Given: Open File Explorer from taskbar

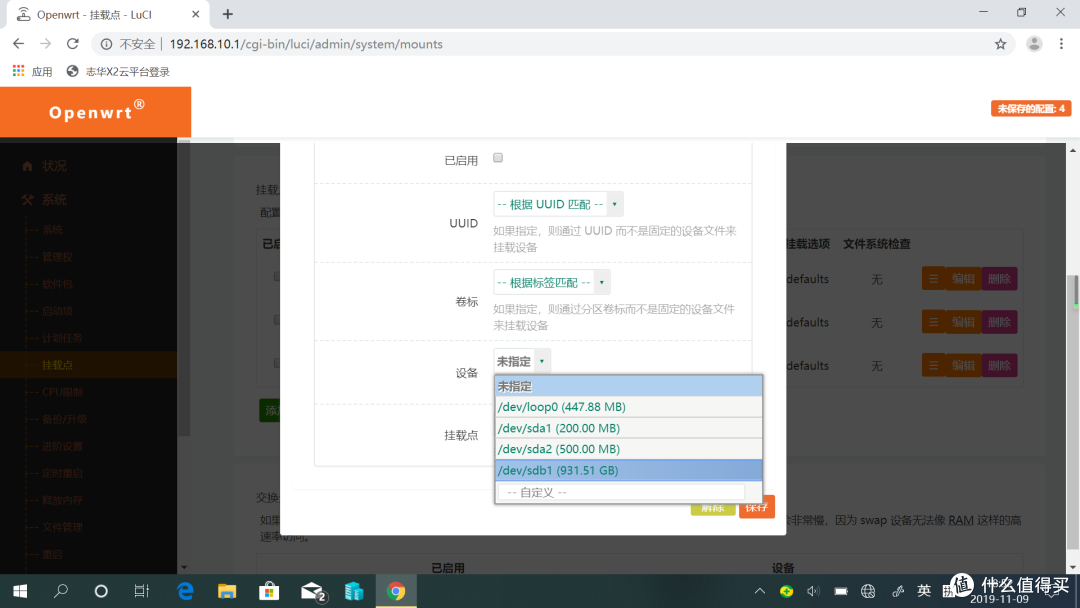Looking at the screenshot, I should pyautogui.click(x=227, y=591).
